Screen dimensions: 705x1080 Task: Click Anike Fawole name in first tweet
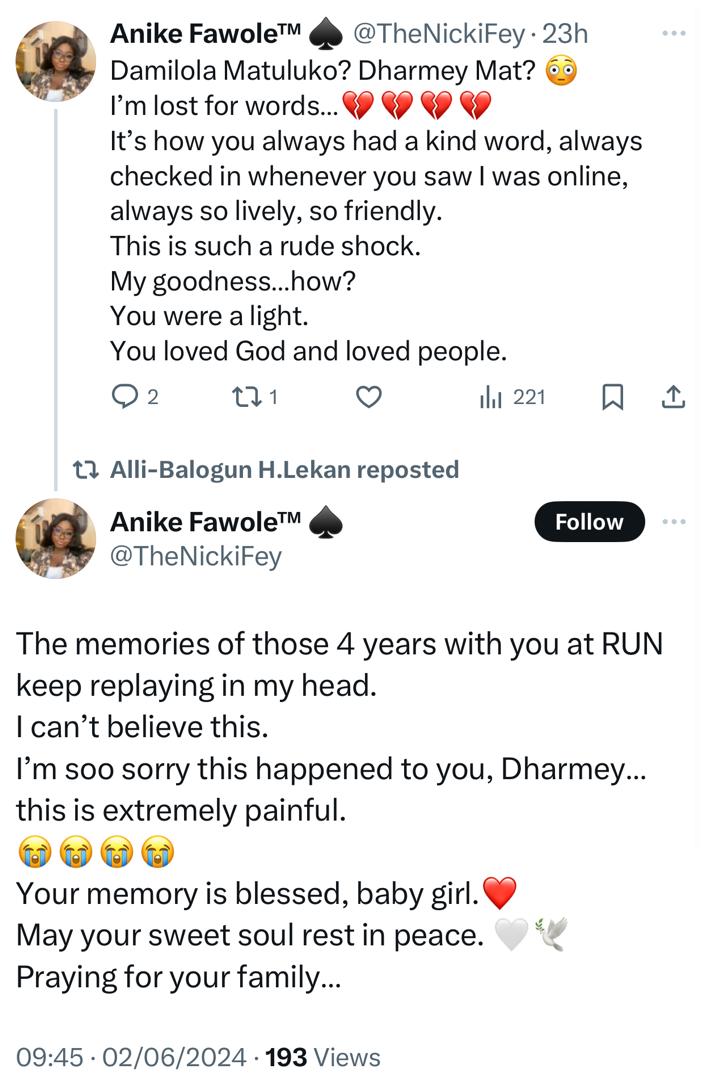coord(205,34)
